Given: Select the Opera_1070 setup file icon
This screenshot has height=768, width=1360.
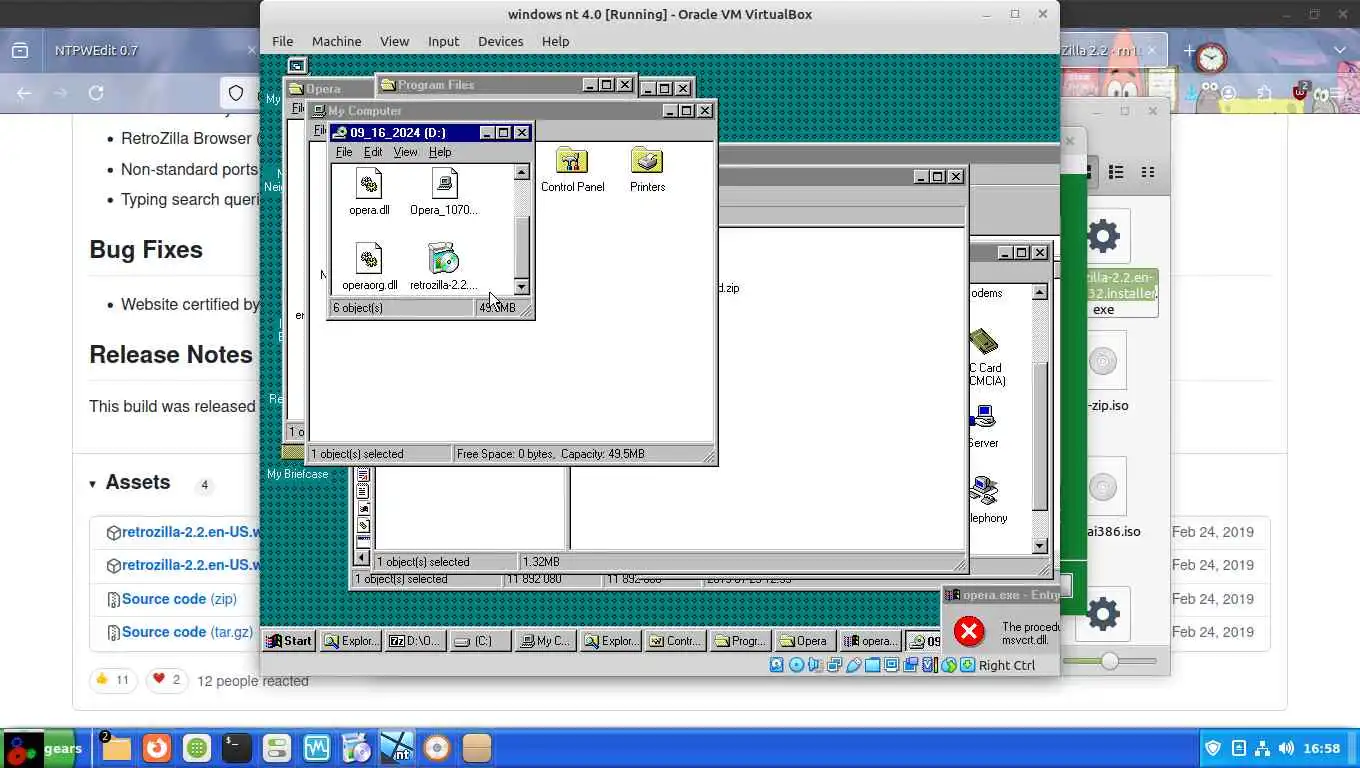Looking at the screenshot, I should tap(444, 184).
